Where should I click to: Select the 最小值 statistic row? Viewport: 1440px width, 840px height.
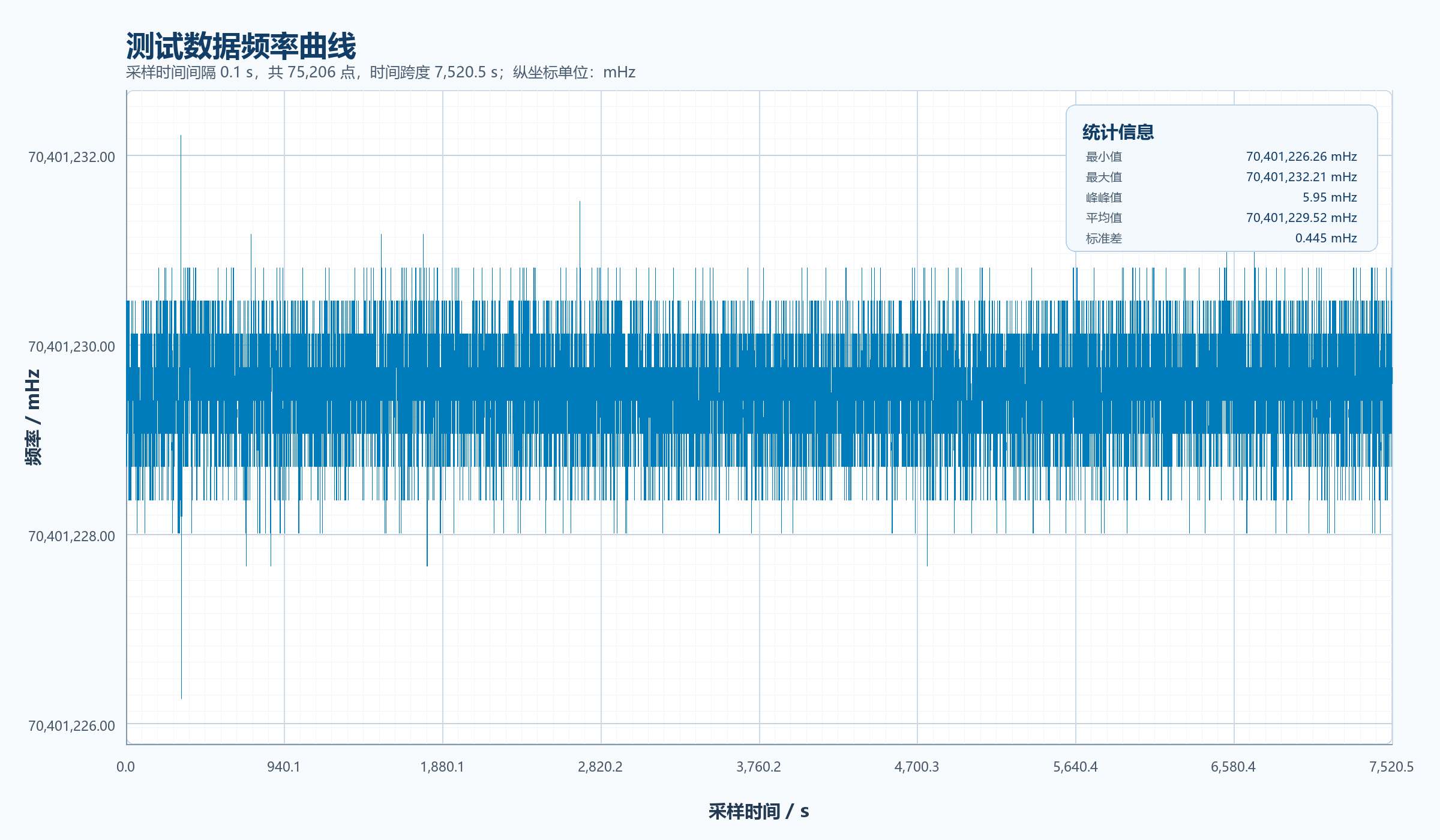point(1221,157)
